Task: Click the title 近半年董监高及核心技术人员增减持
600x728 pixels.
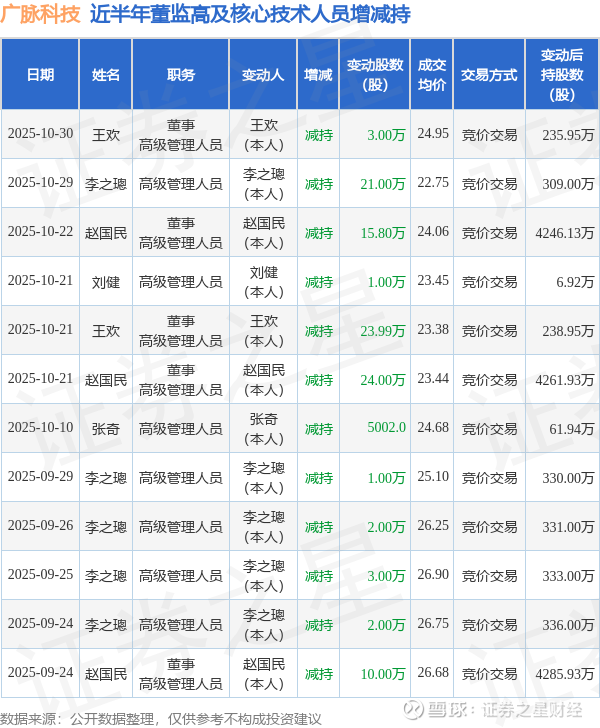Action: (x=250, y=14)
